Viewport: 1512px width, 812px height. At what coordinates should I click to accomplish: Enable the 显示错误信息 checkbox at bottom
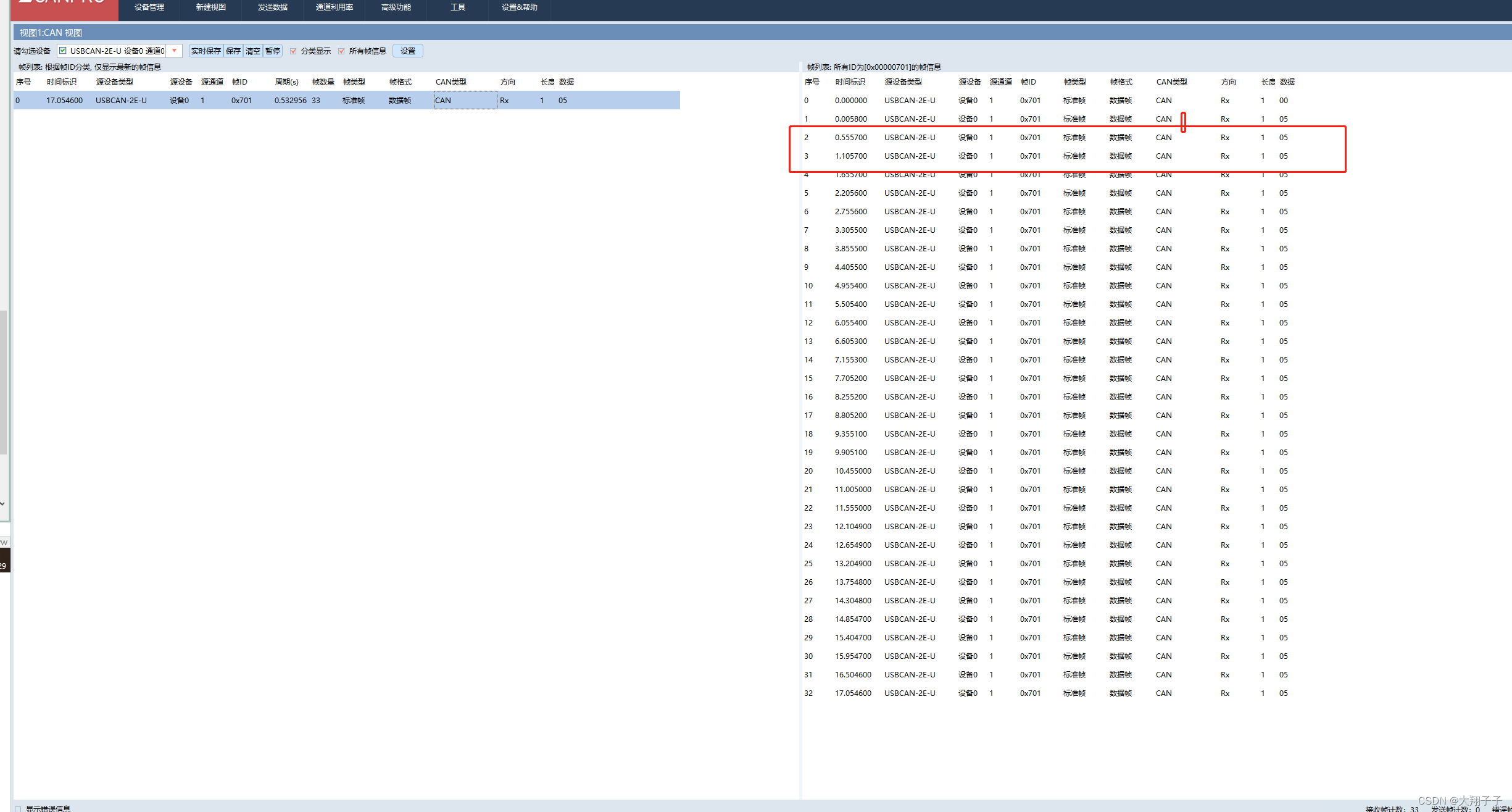click(x=18, y=808)
